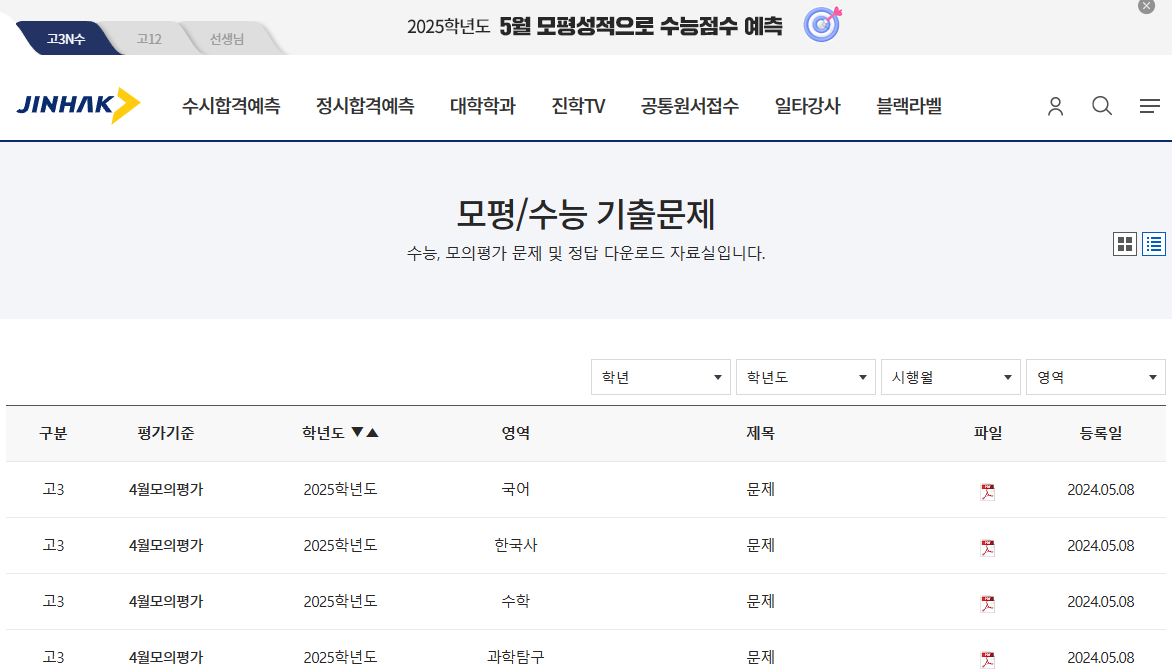Open the search magnifier icon

[x=1102, y=105]
